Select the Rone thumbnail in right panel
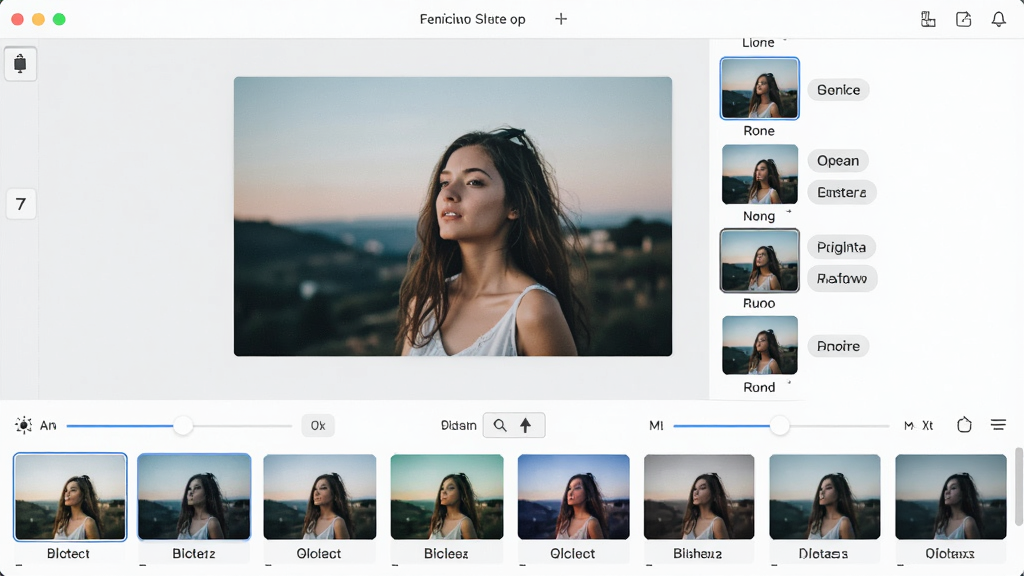Viewport: 1024px width, 576px height. tap(760, 88)
